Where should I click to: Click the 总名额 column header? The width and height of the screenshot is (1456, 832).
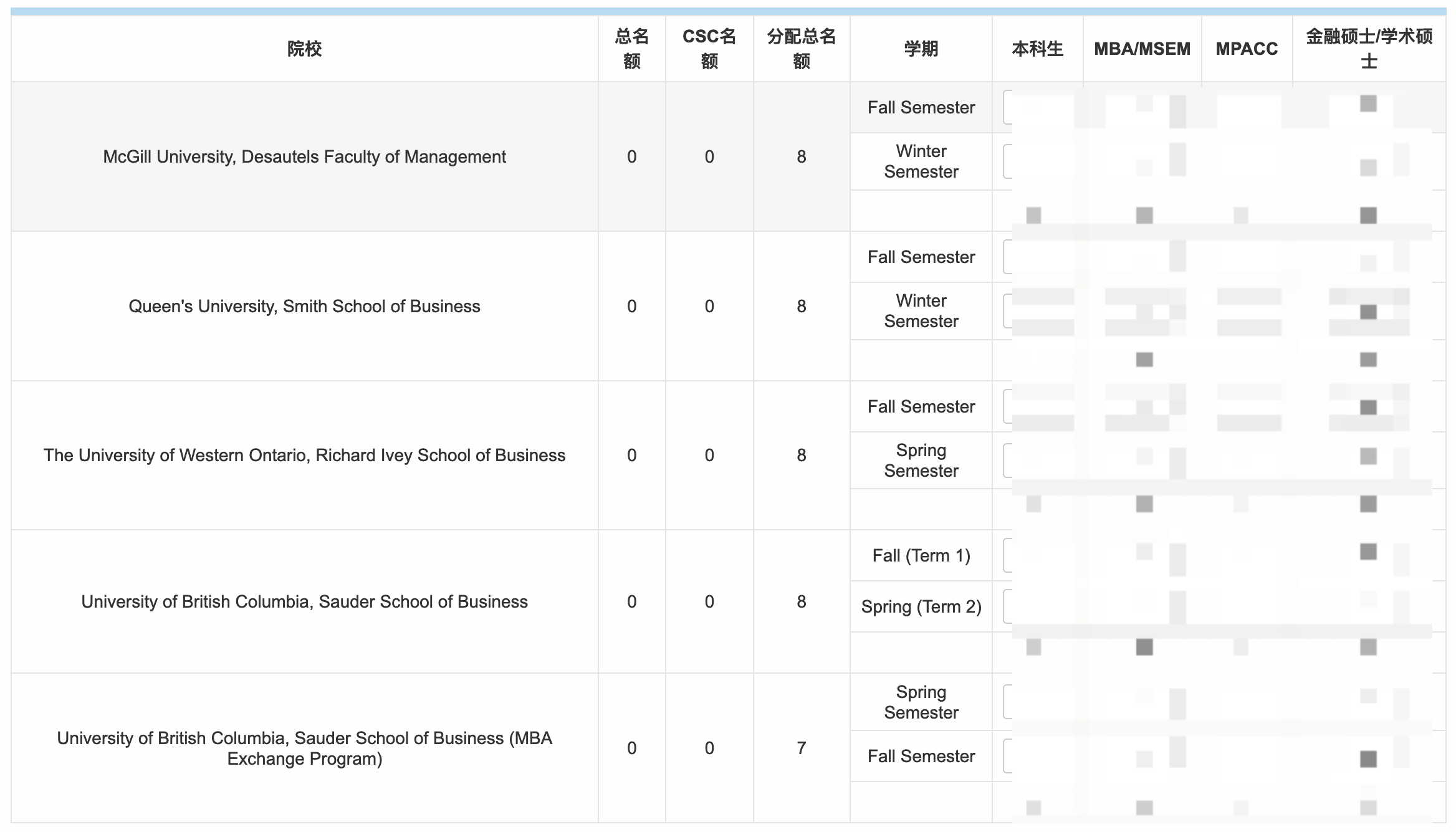tap(631, 49)
